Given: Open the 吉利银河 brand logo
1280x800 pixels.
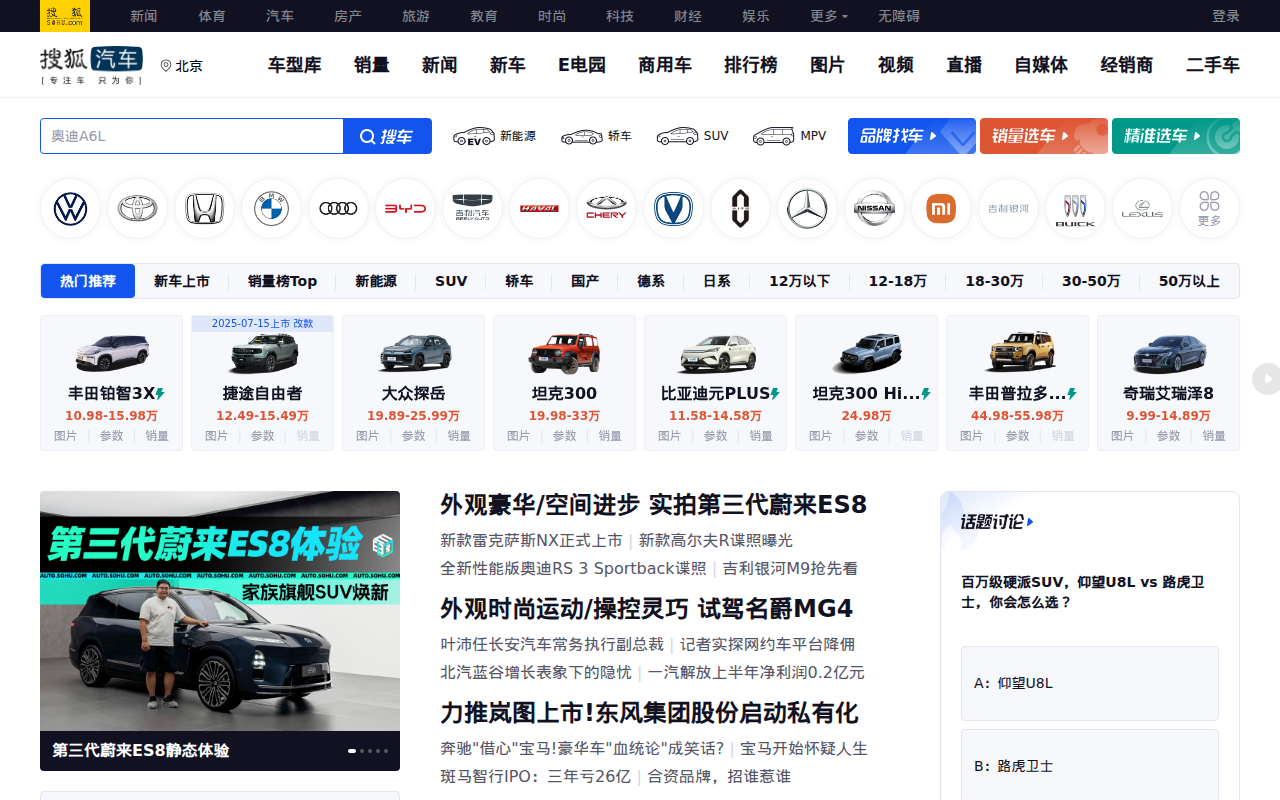Looking at the screenshot, I should pos(1009,209).
